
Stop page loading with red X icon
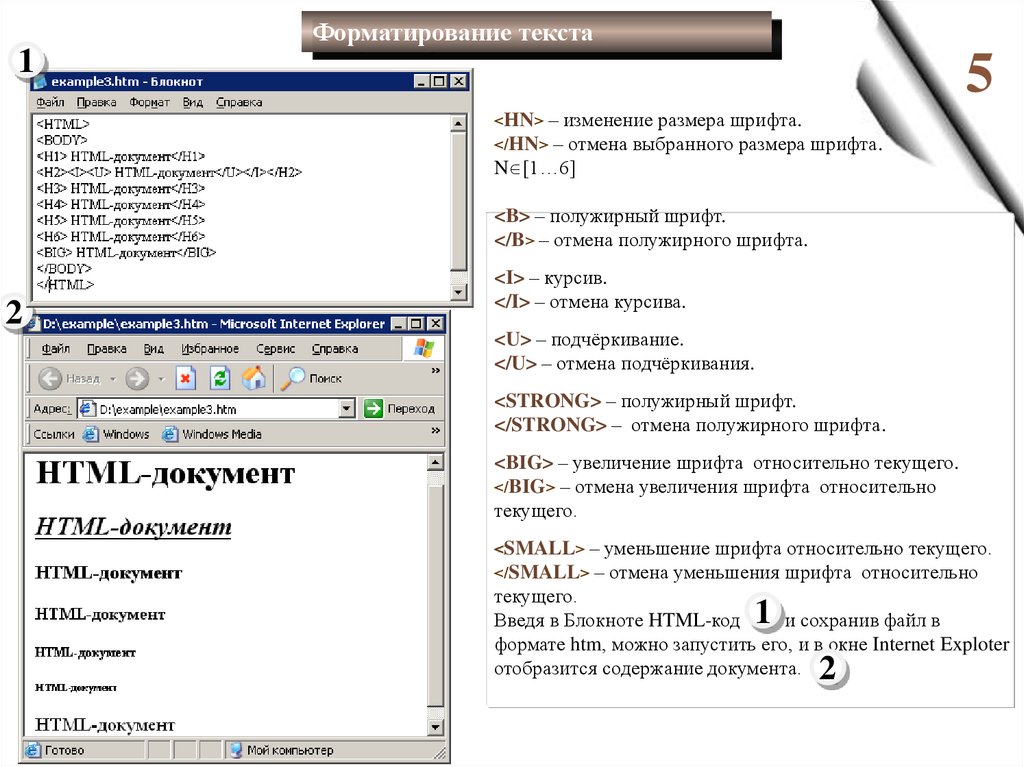click(x=185, y=378)
